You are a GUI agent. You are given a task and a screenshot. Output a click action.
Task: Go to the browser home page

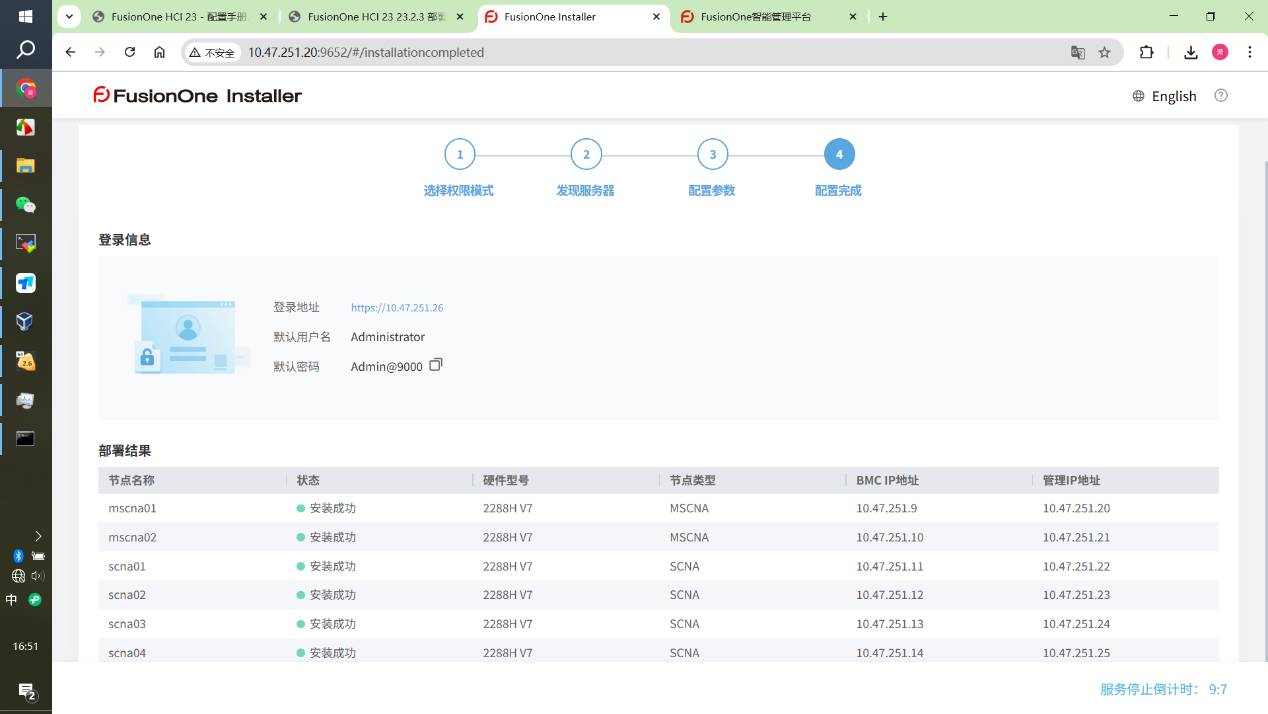tap(159, 52)
